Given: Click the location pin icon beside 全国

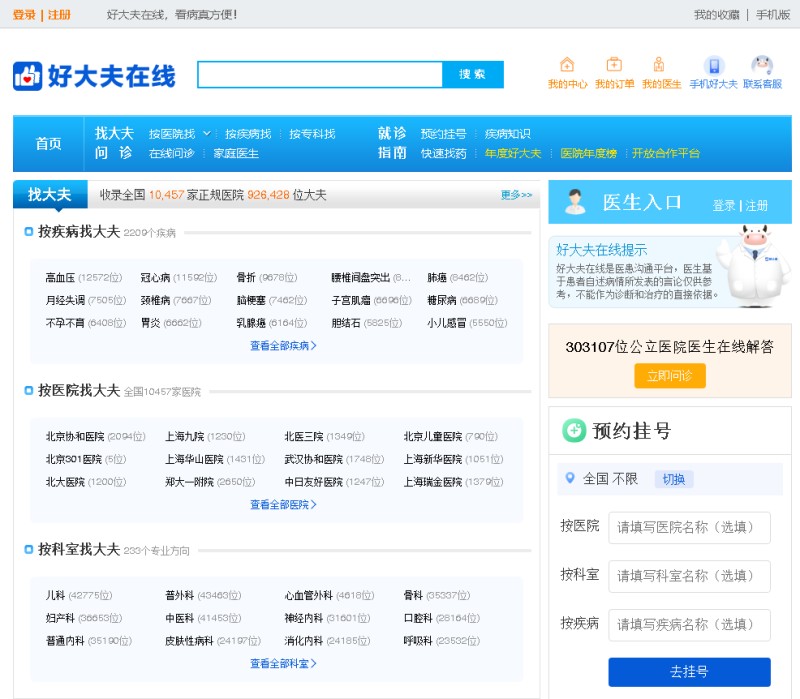Looking at the screenshot, I should tap(570, 478).
